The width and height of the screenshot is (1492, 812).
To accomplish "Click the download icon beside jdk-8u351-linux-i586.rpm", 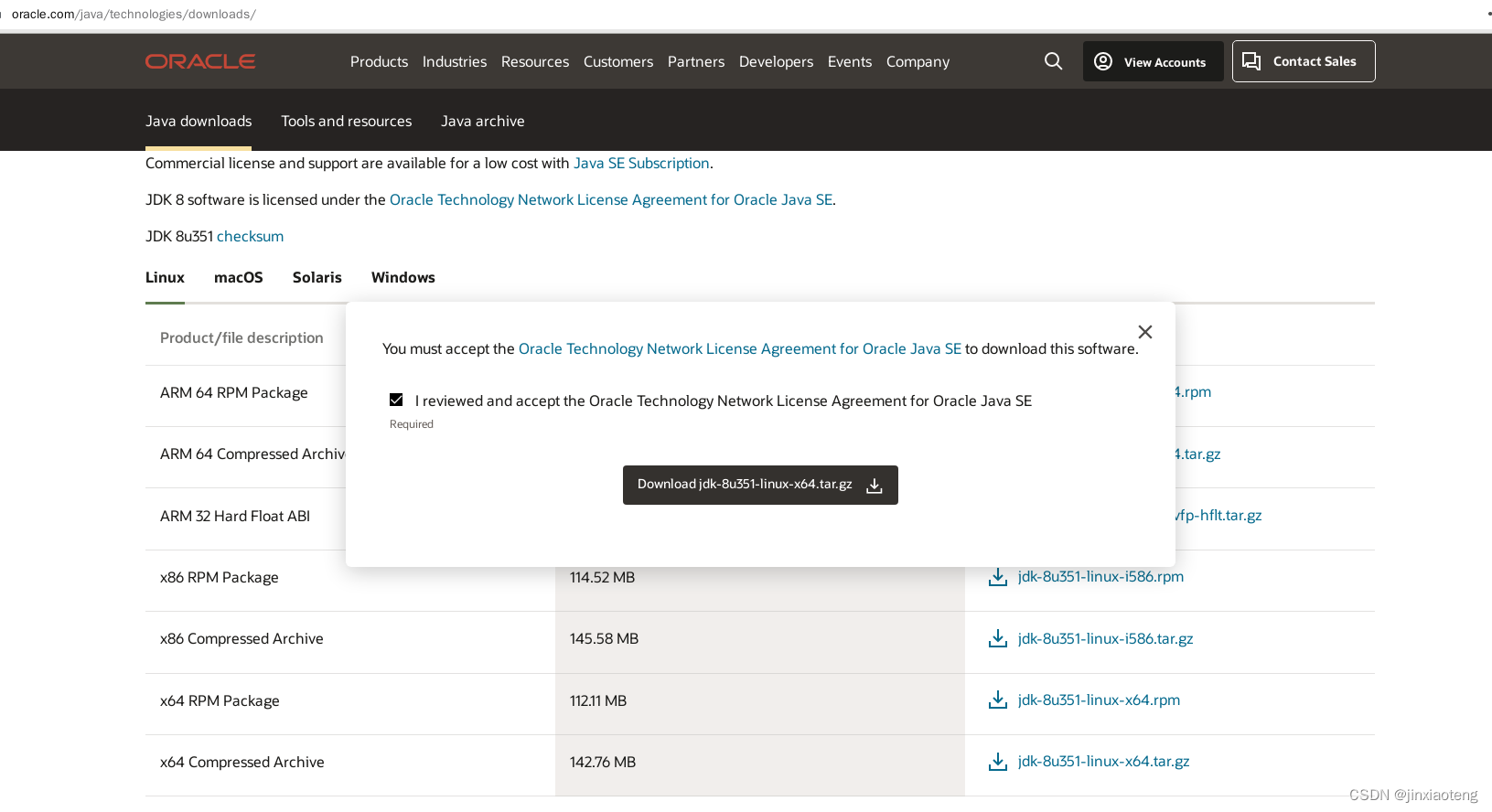I will coord(998,577).
